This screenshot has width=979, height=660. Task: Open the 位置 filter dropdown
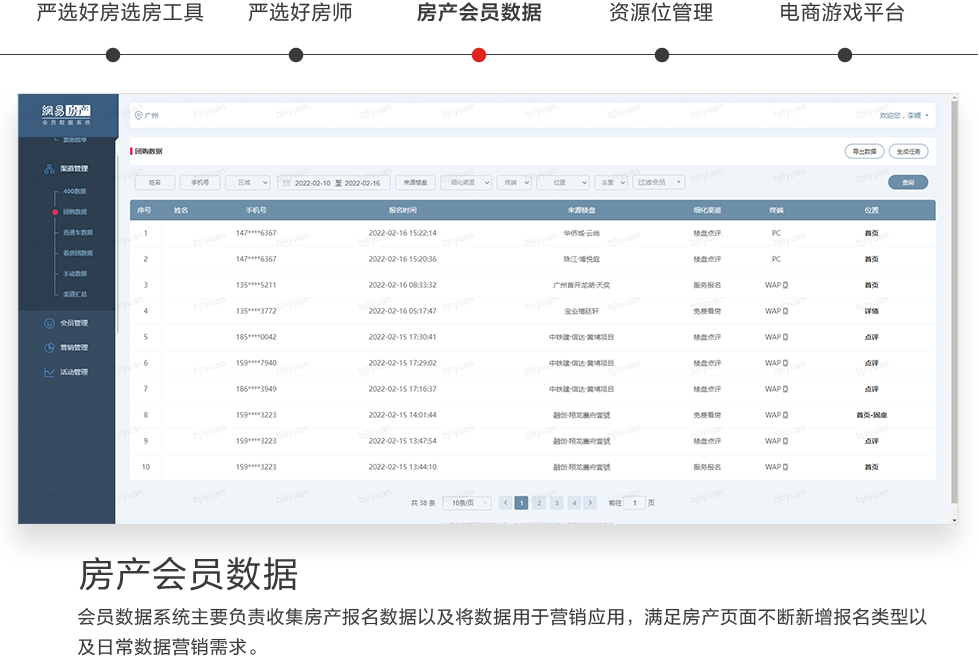[x=563, y=182]
